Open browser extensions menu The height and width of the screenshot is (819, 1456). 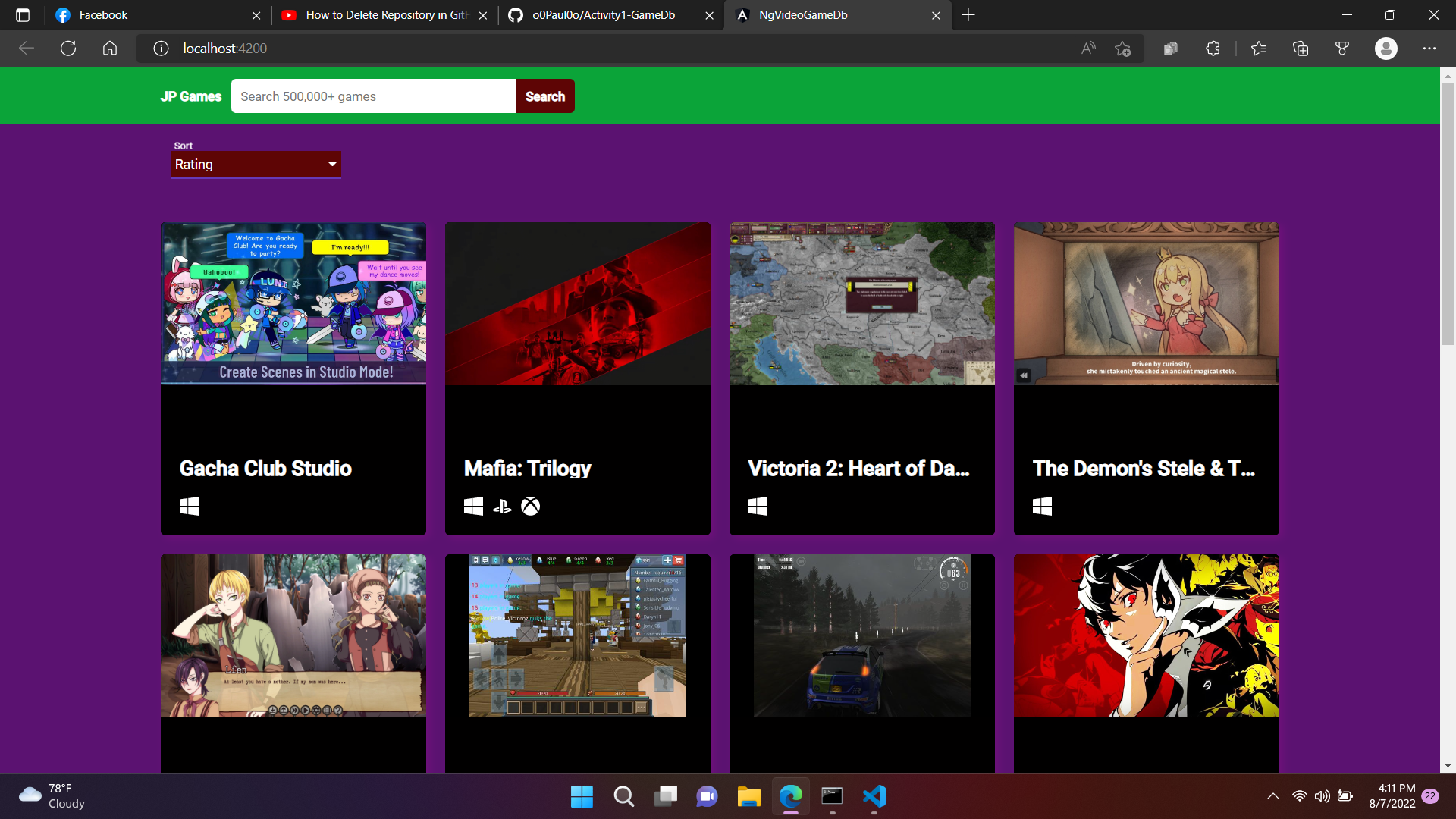click(x=1213, y=49)
